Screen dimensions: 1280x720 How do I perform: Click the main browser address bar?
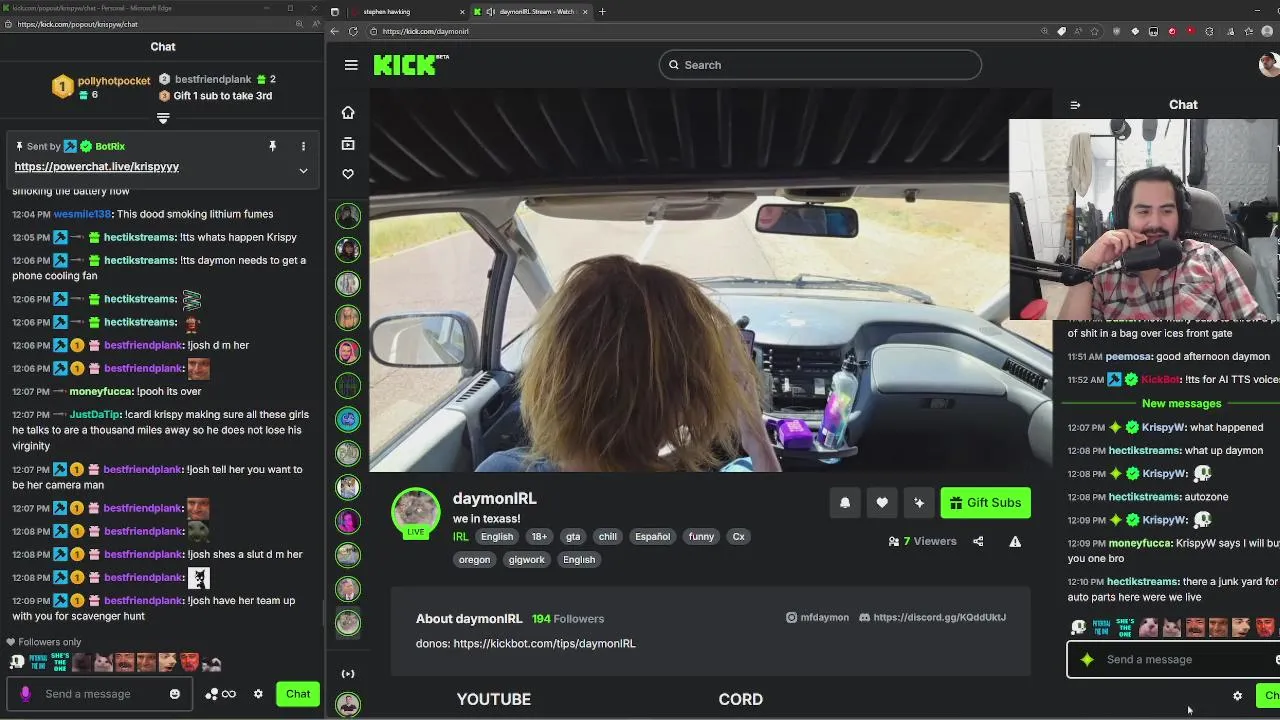pyautogui.click(x=700, y=31)
